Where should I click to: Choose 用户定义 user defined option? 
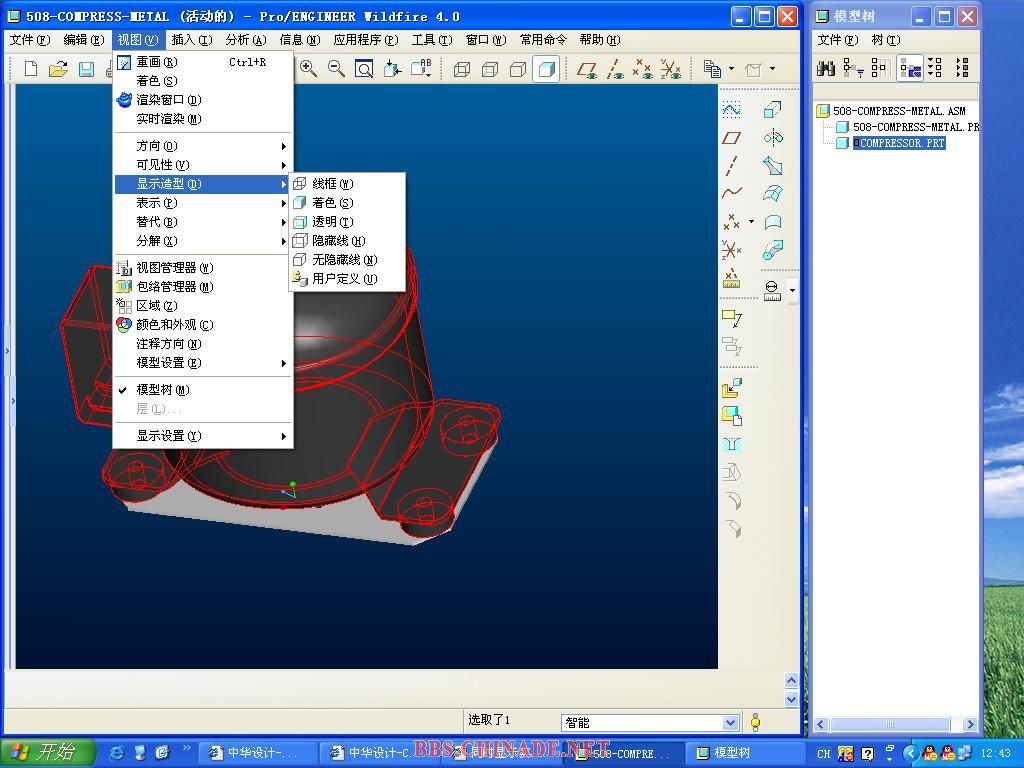click(347, 279)
